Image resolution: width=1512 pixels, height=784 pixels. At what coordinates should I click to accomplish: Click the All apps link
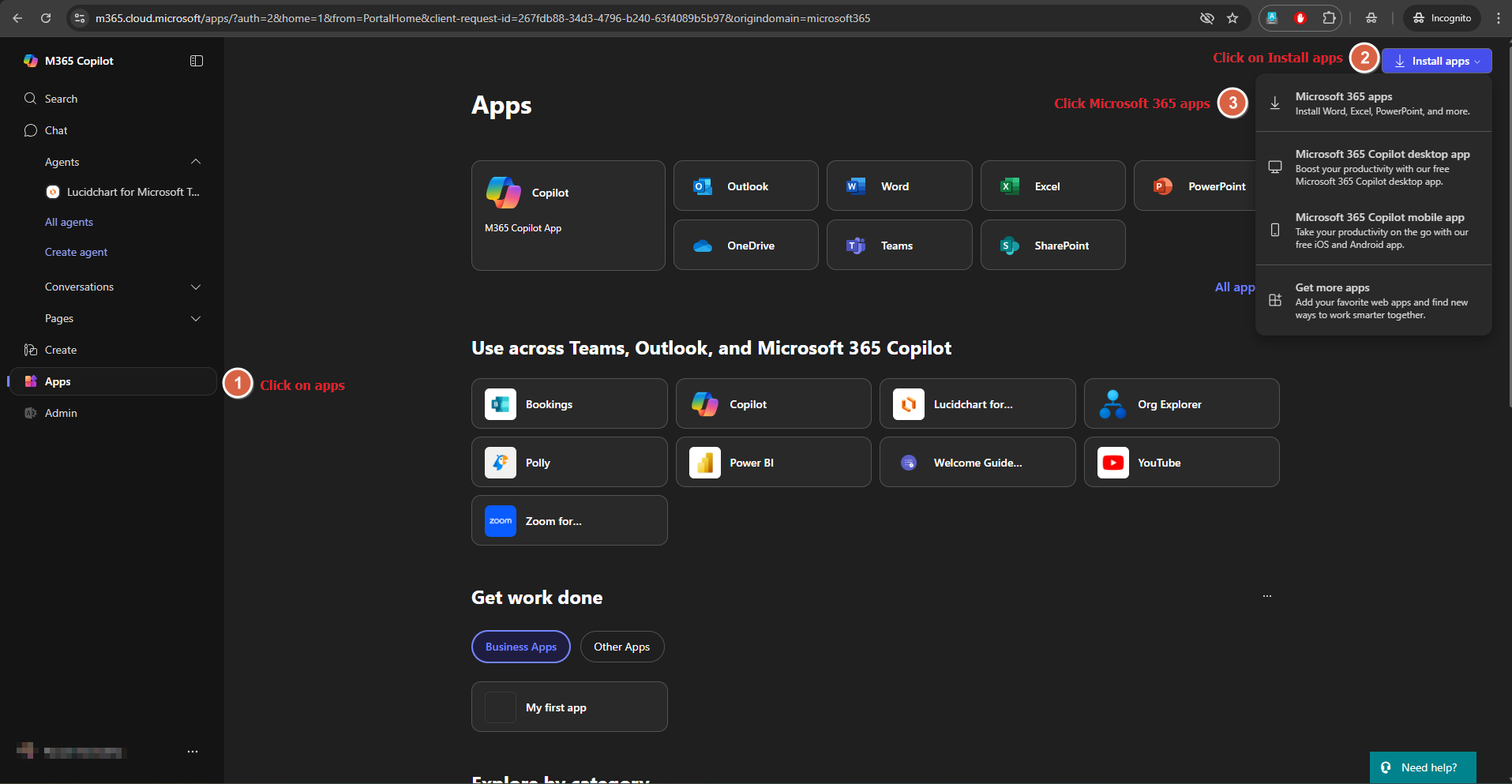1235,287
